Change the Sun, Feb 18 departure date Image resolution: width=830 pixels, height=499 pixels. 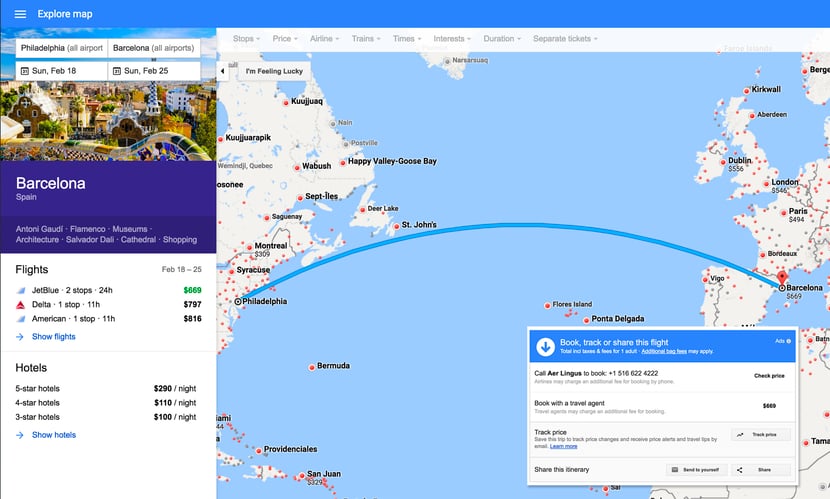pyautogui.click(x=61, y=71)
